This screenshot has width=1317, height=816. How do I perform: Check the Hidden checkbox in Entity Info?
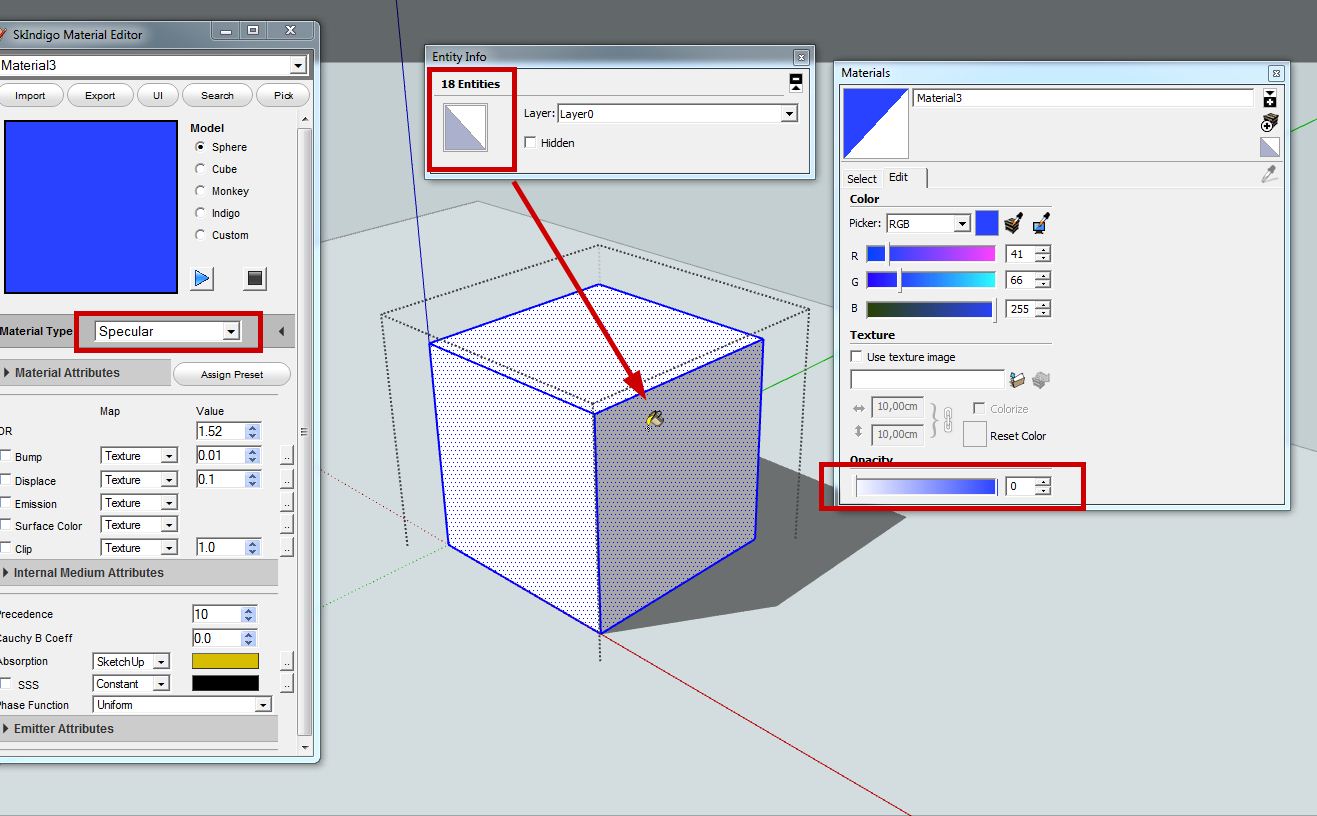tap(530, 143)
